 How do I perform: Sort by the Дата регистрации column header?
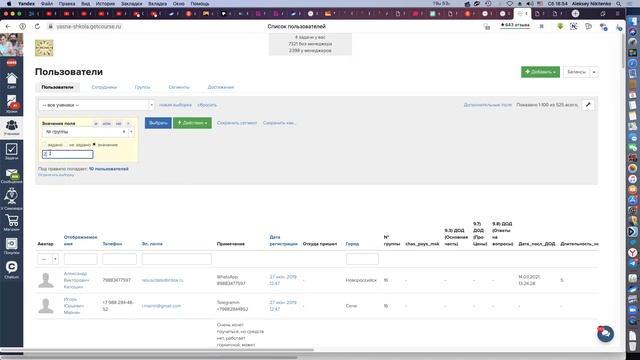(x=283, y=240)
